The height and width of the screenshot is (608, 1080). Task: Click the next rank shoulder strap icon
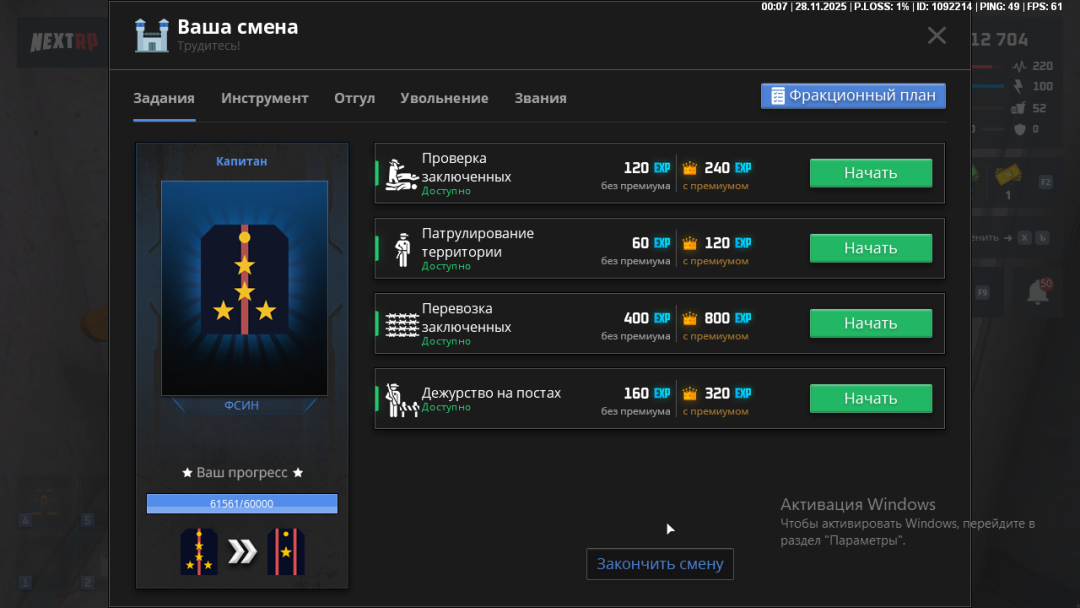coord(286,552)
